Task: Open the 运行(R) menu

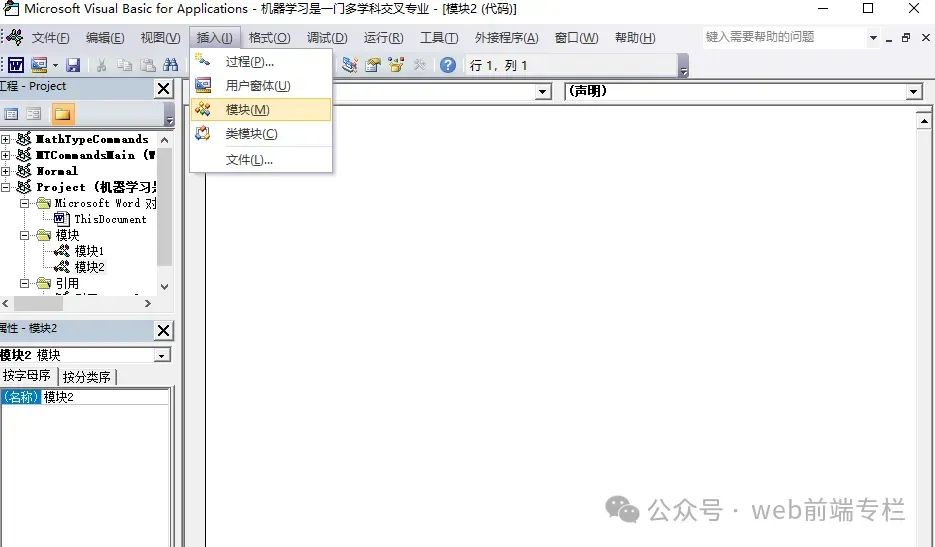Action: click(x=383, y=38)
